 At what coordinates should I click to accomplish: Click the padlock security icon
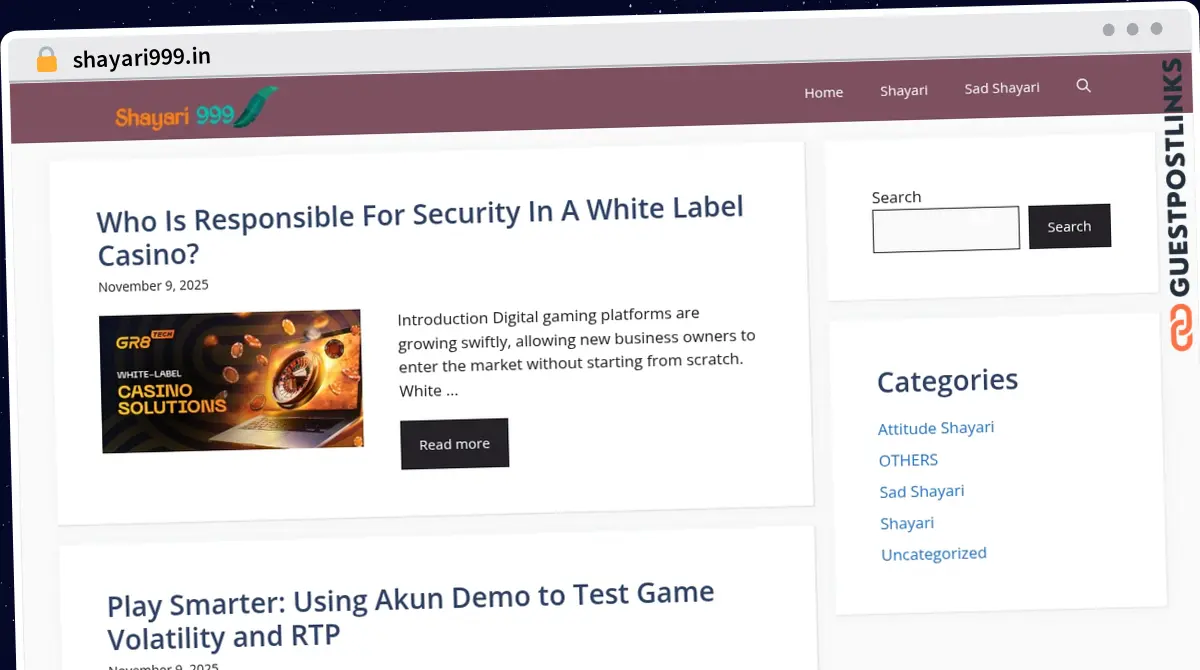tap(46, 59)
